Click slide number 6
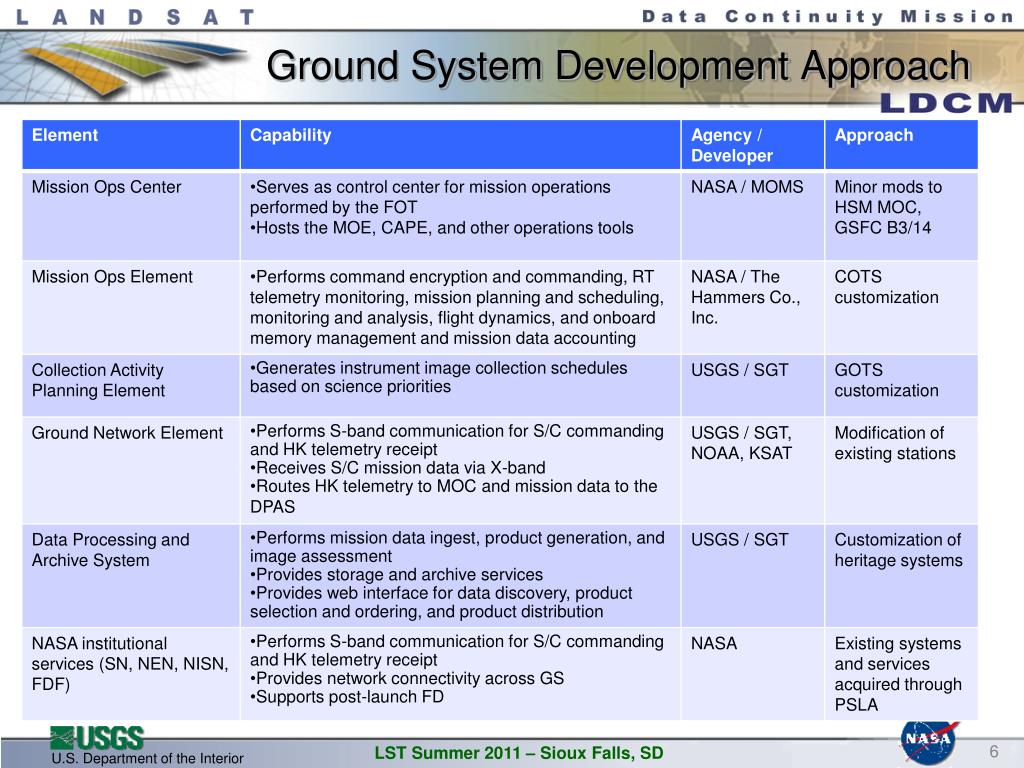The height and width of the screenshot is (768, 1024). [x=994, y=752]
